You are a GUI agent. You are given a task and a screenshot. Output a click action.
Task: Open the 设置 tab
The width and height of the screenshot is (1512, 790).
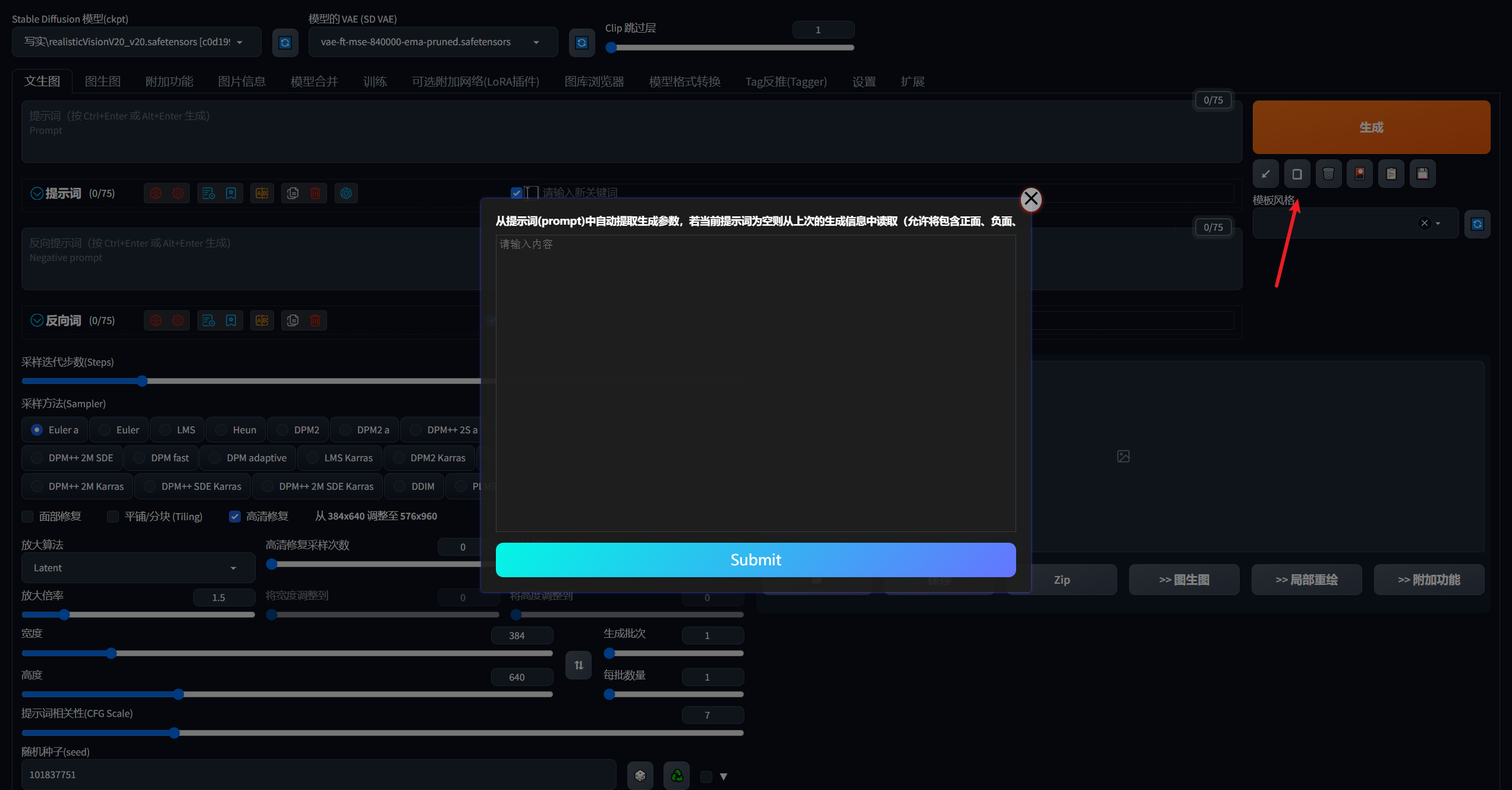(x=863, y=81)
